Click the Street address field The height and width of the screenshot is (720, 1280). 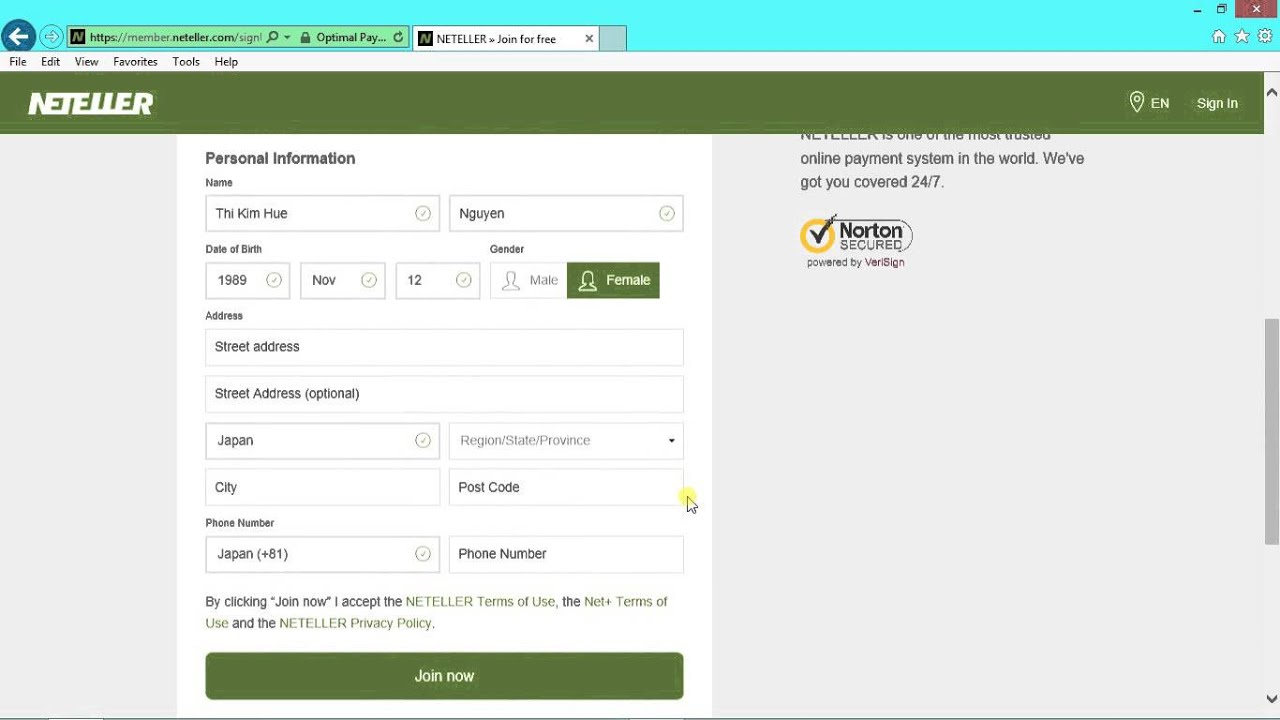pos(444,347)
